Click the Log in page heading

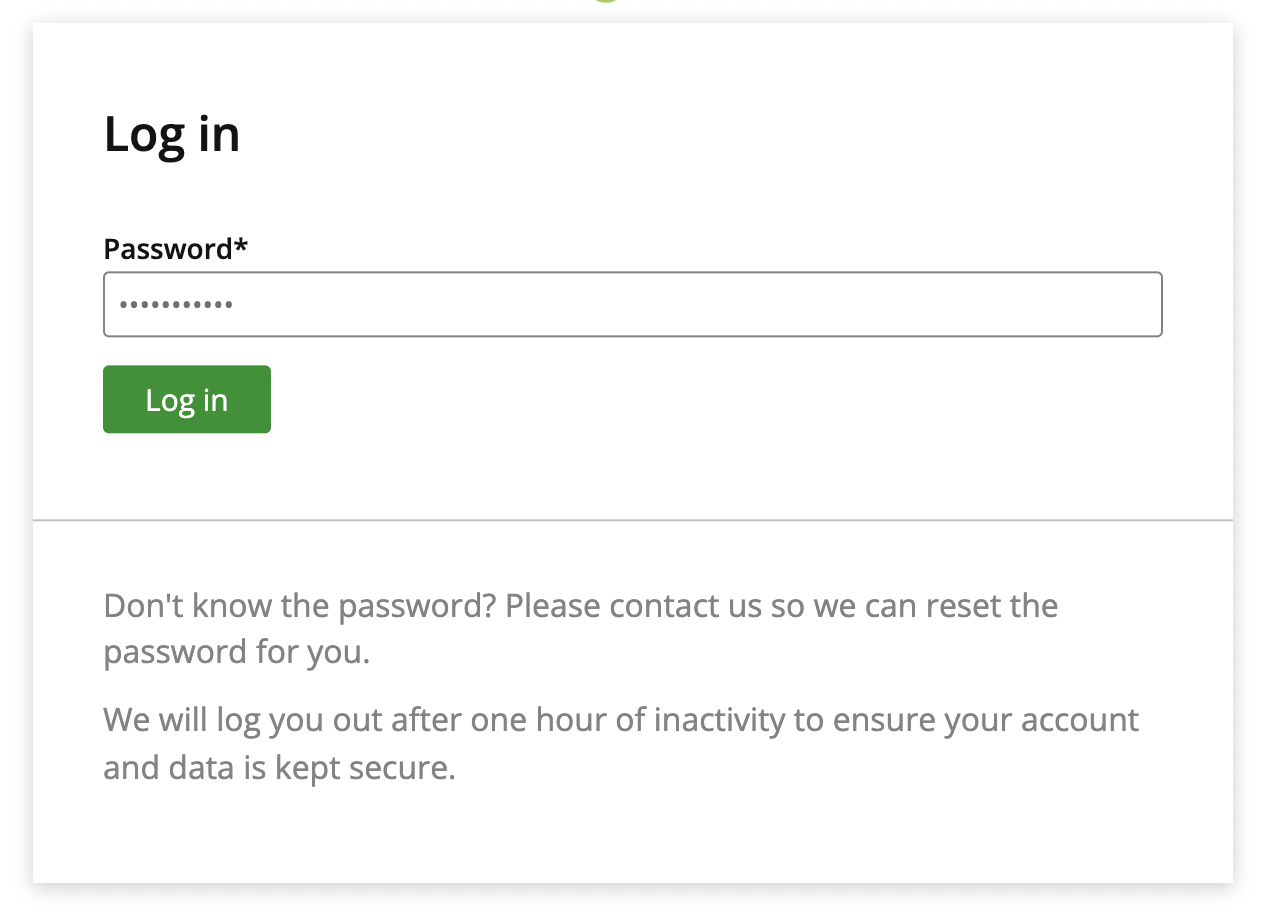coord(171,133)
